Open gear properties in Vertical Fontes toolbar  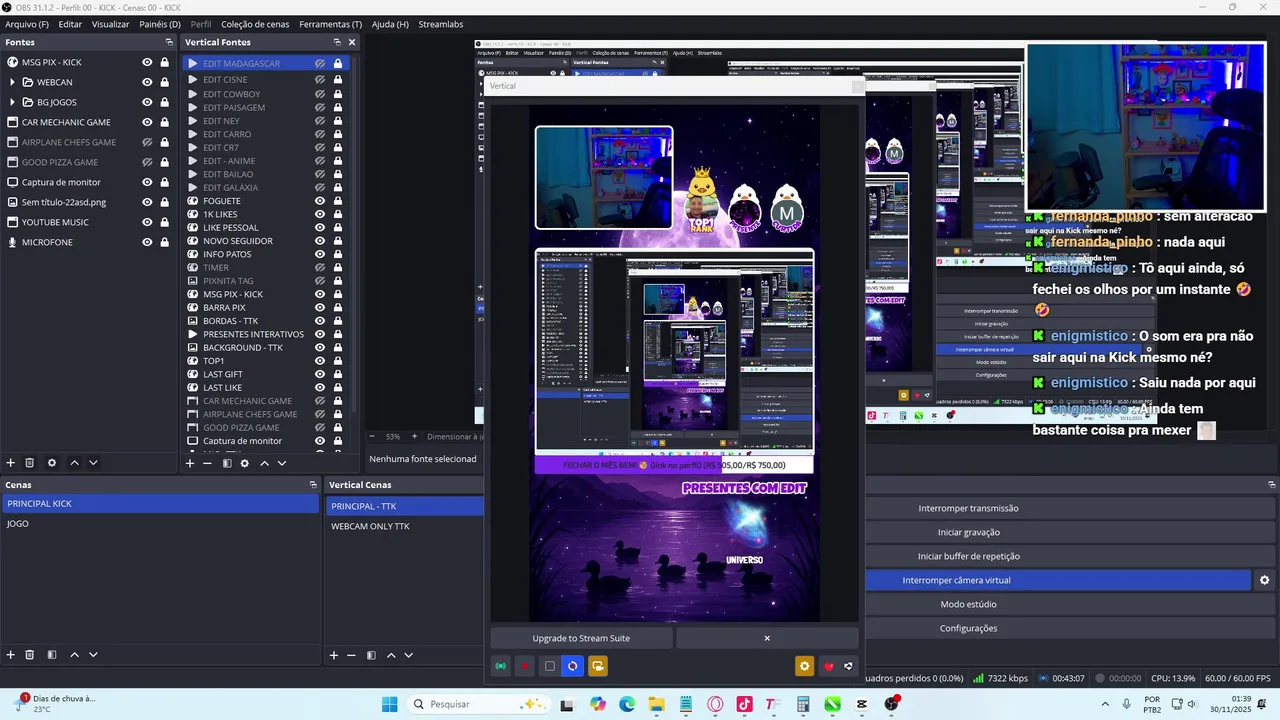coord(245,463)
